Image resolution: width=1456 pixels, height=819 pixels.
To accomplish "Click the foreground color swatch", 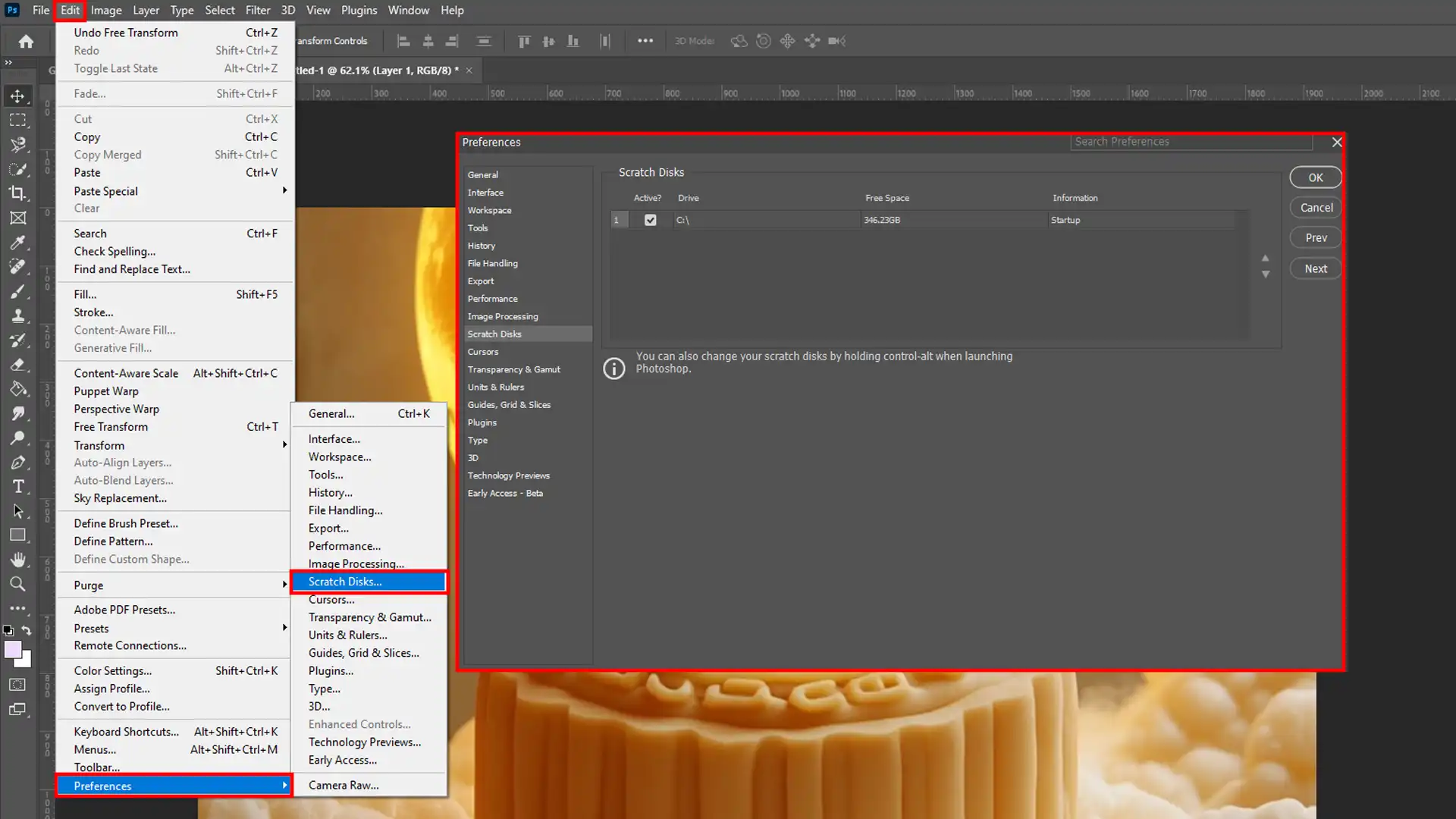I will pyautogui.click(x=12, y=650).
